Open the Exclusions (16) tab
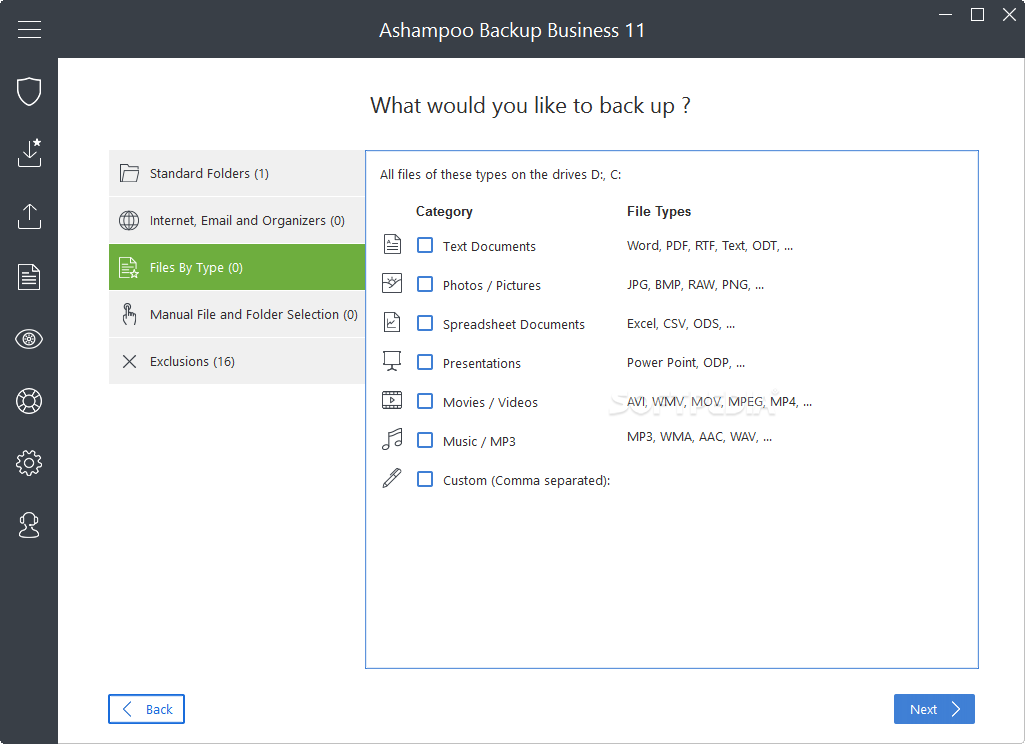Image resolution: width=1025 pixels, height=744 pixels. 237,362
